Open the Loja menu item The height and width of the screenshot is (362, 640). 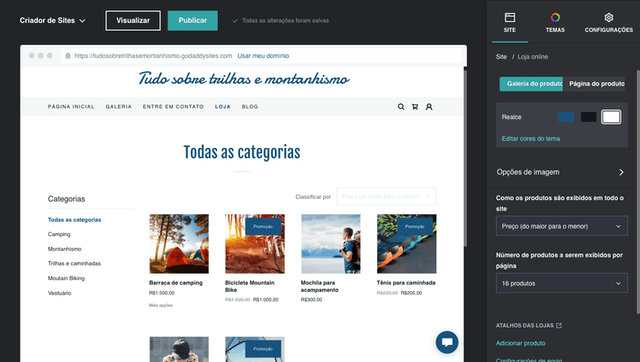223,107
